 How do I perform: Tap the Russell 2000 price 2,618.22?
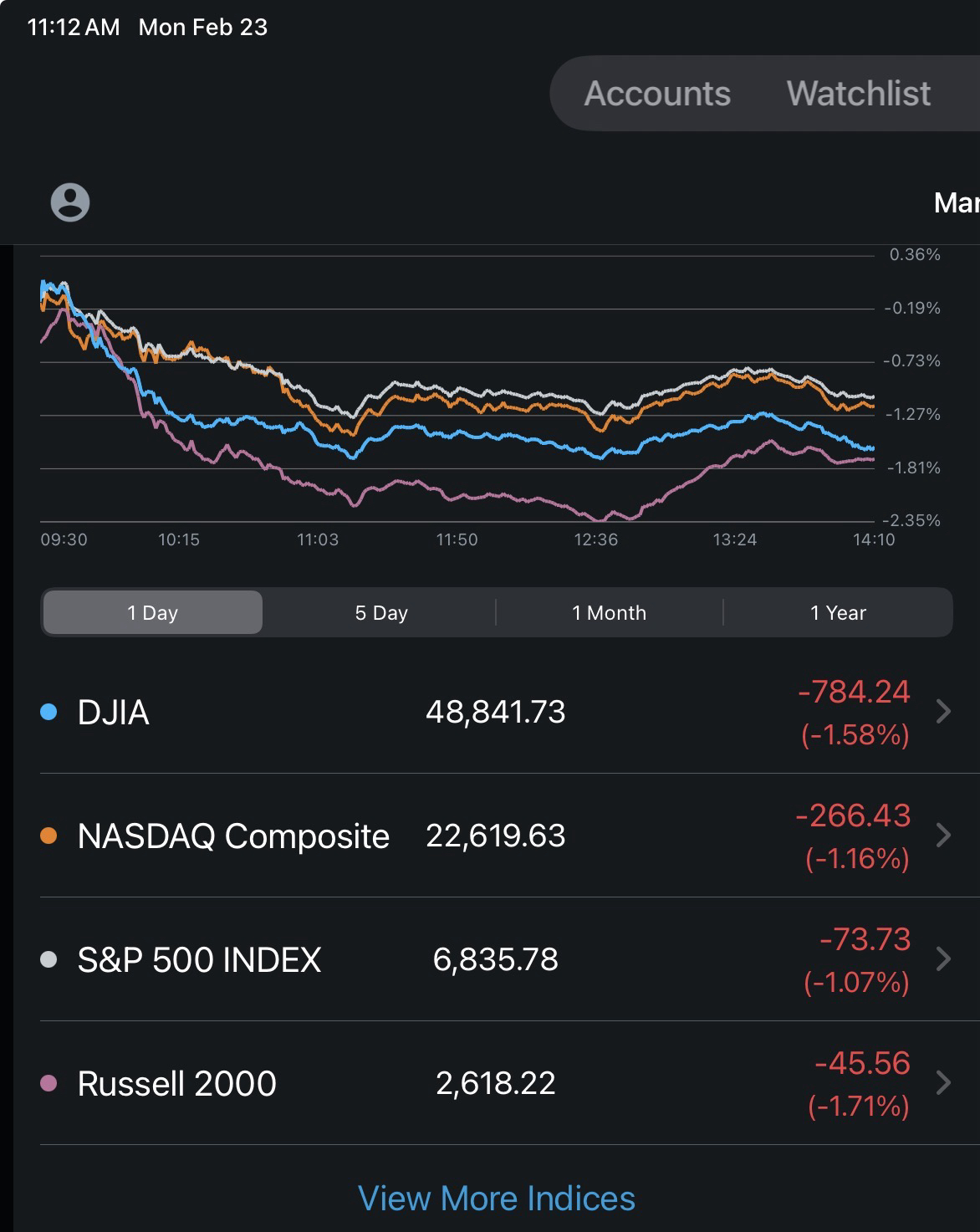click(x=496, y=1084)
